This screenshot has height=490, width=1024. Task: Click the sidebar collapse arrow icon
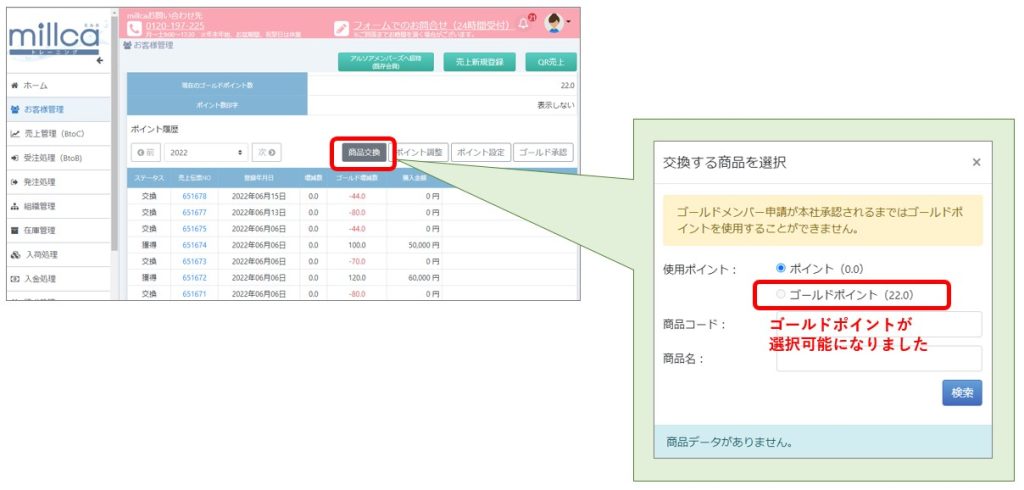pyautogui.click(x=99, y=61)
